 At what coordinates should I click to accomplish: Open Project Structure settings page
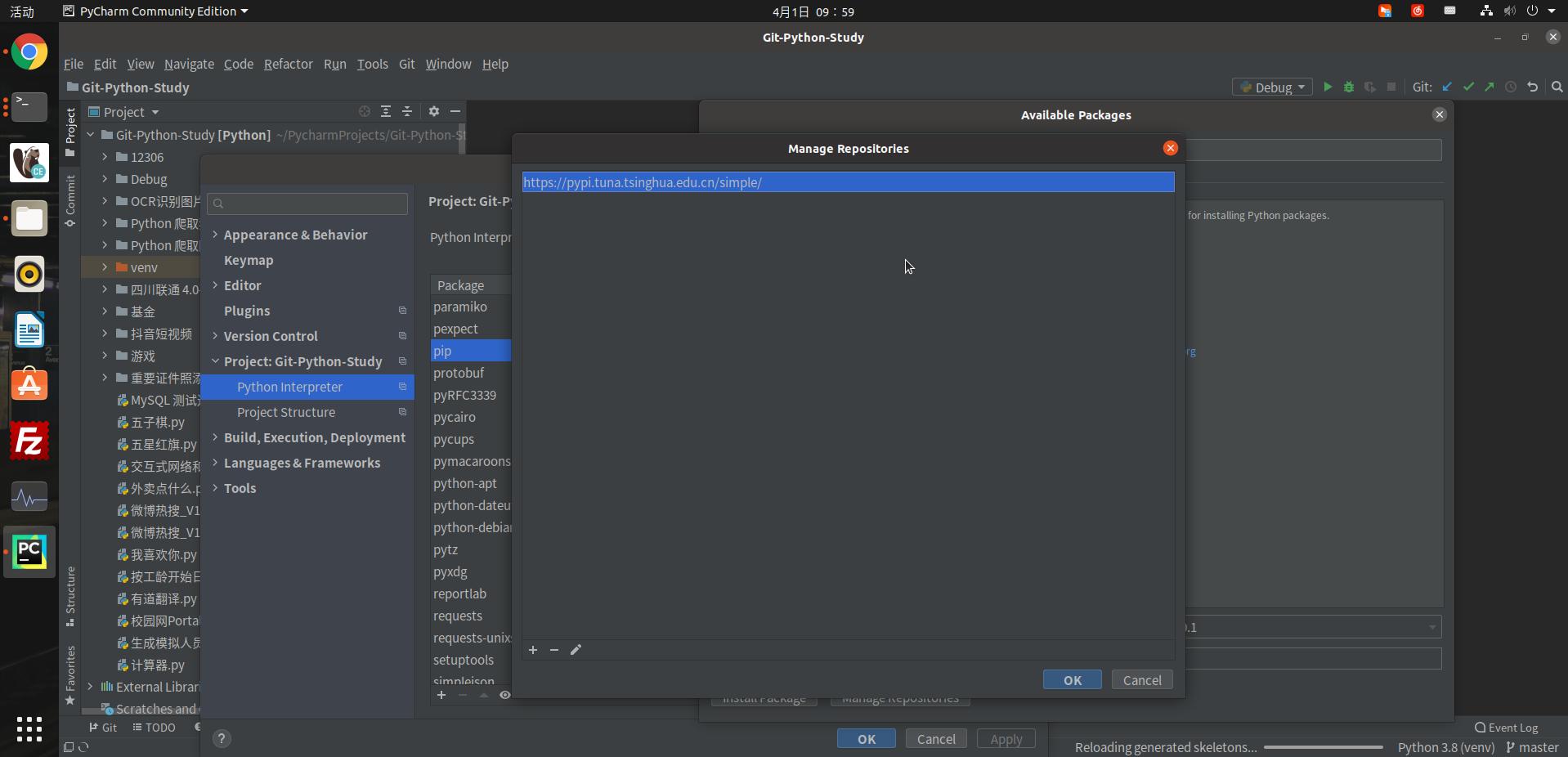286,412
